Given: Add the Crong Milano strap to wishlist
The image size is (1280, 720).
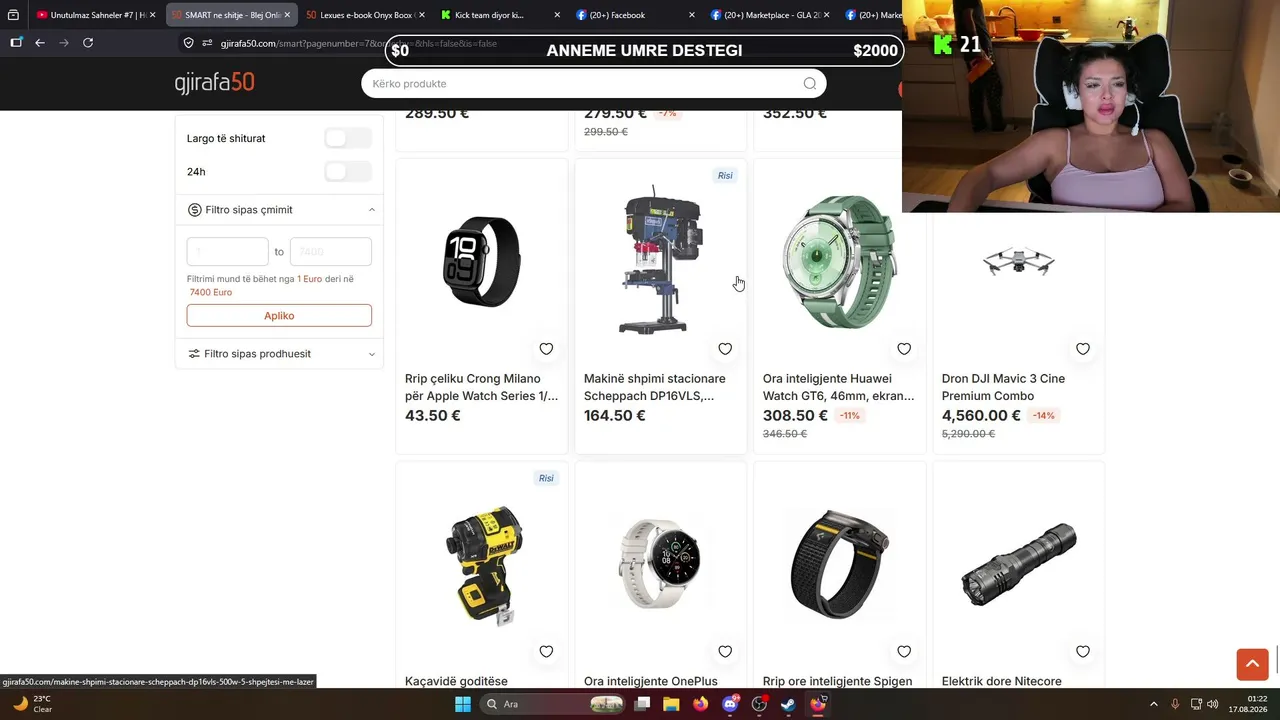Looking at the screenshot, I should [546, 349].
